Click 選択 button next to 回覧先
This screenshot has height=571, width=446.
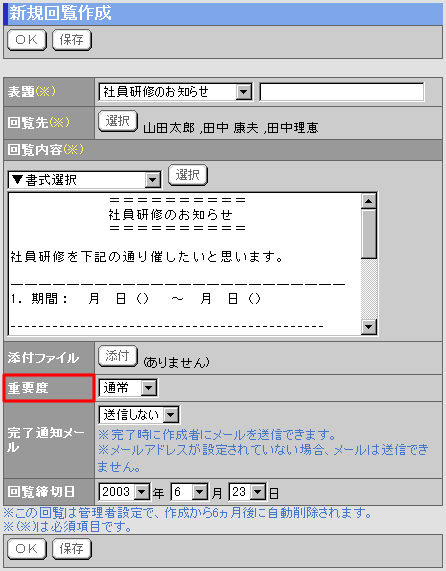(x=118, y=121)
